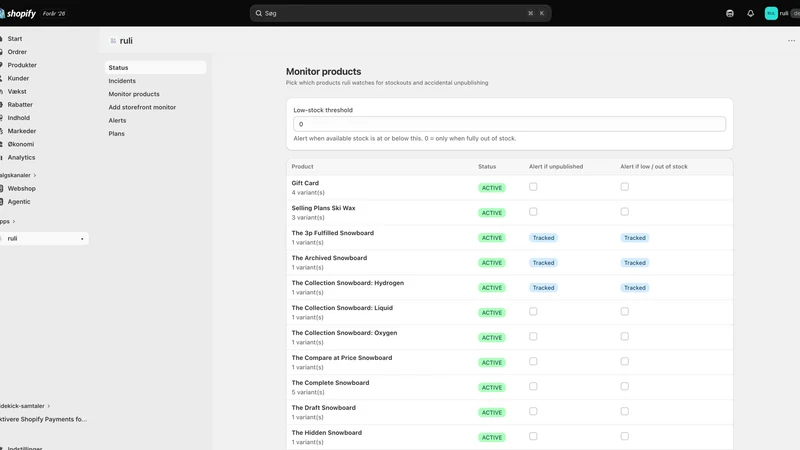Viewport: 800px width, 450px height.
Task: Open Ordrer in sidebar
Action: tap(17, 52)
